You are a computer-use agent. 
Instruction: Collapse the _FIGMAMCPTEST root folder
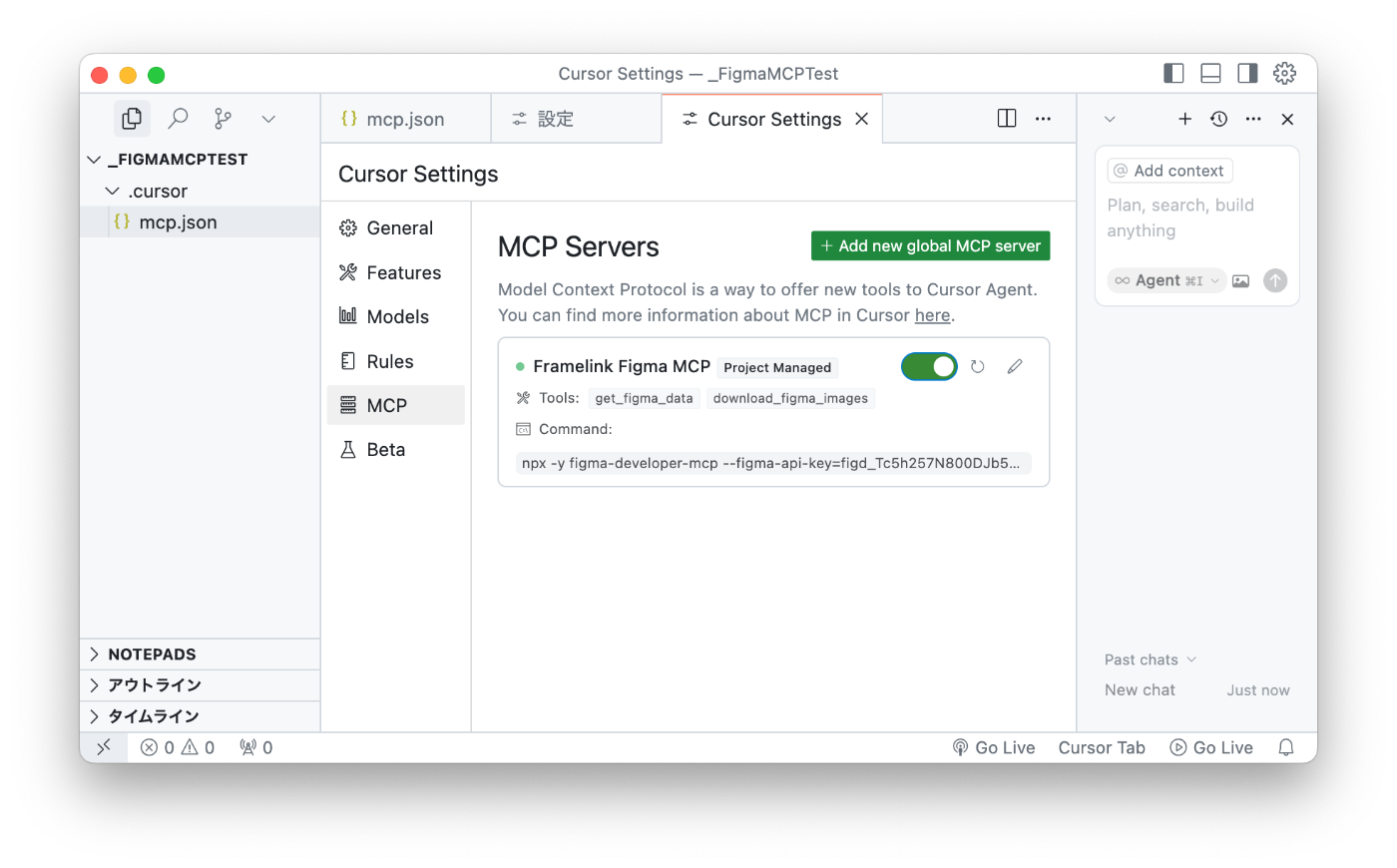[x=200, y=160]
